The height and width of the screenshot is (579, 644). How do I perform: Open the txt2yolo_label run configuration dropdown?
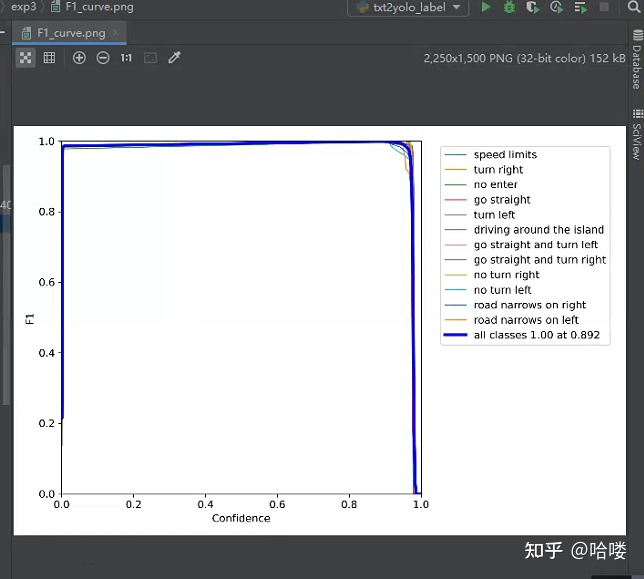[x=408, y=7]
